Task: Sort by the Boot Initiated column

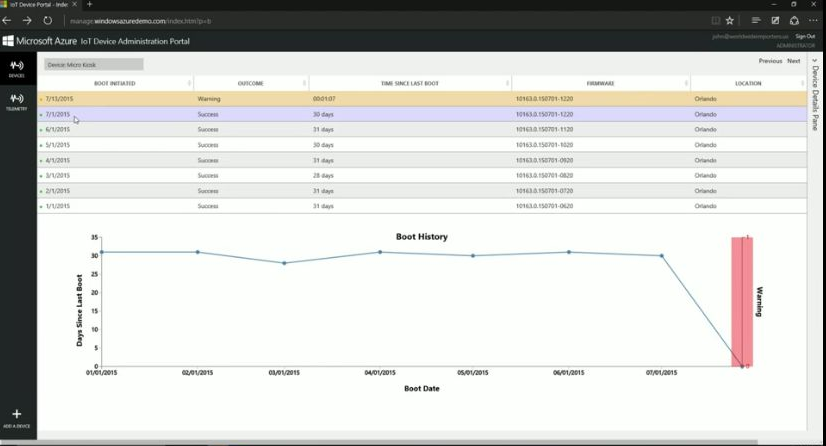Action: [x=115, y=83]
